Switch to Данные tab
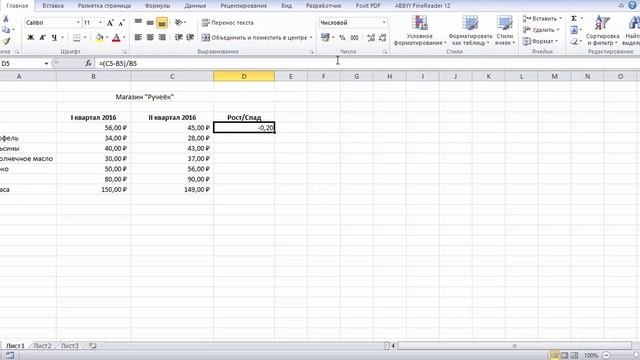 195,6
